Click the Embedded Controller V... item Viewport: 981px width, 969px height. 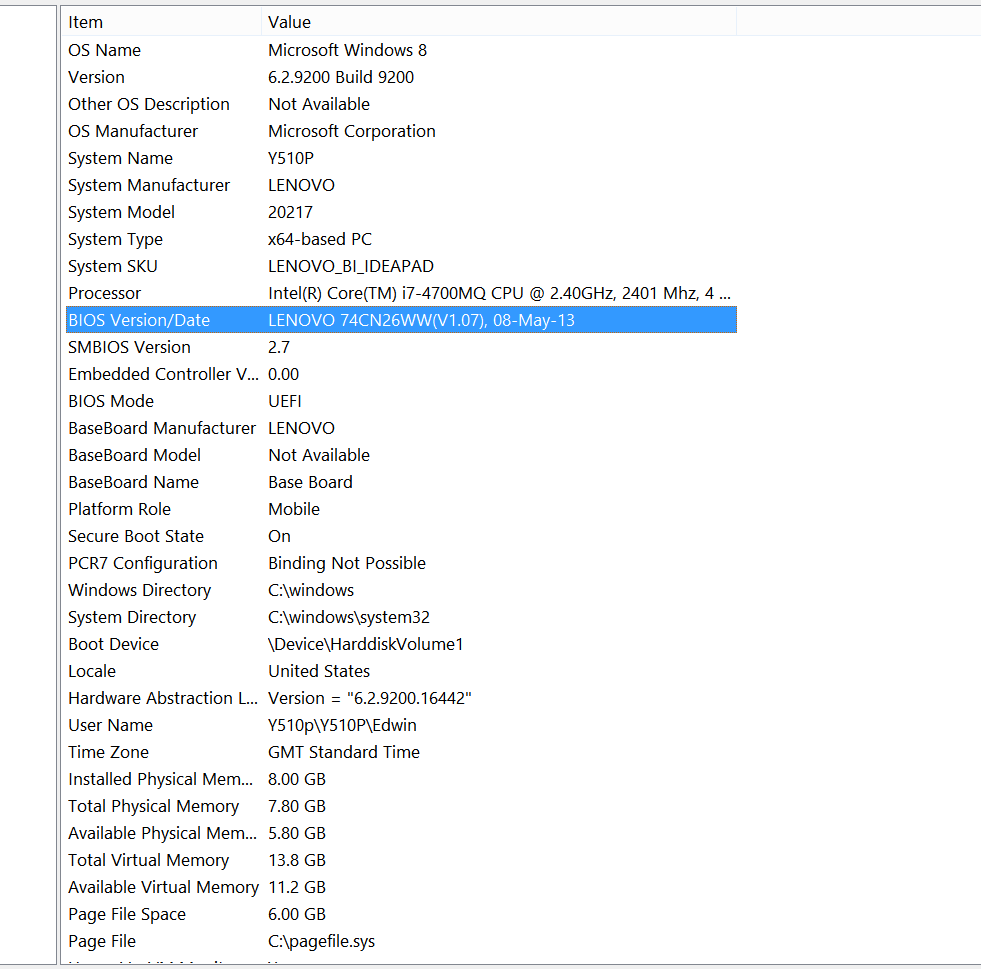163,374
